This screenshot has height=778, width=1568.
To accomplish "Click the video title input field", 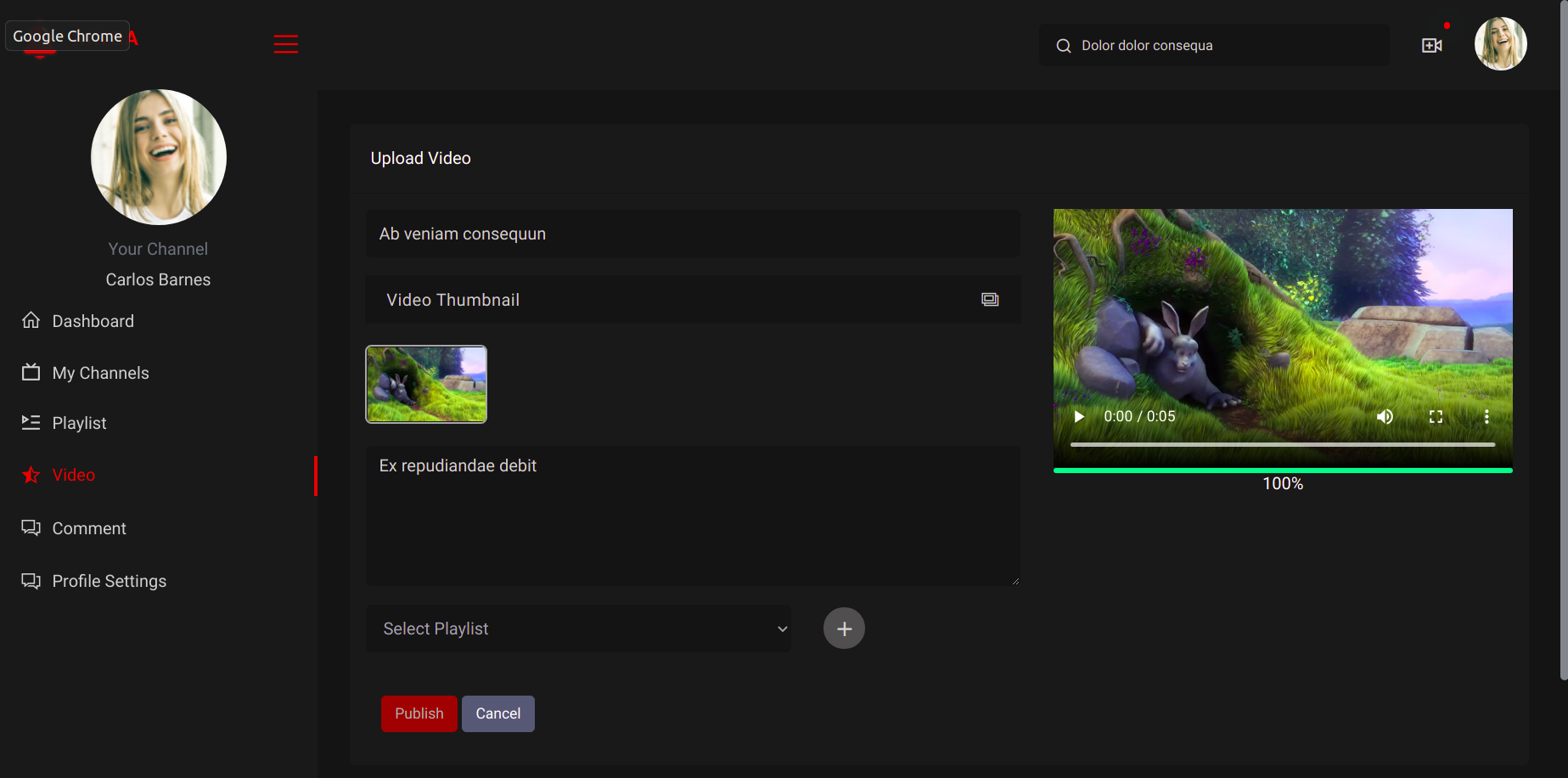I will (x=693, y=234).
